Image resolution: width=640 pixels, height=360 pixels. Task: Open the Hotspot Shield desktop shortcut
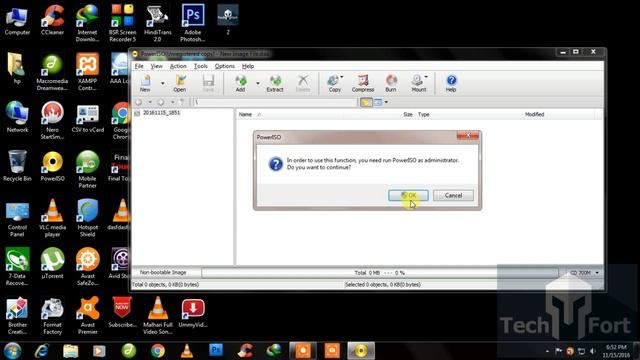tap(87, 218)
